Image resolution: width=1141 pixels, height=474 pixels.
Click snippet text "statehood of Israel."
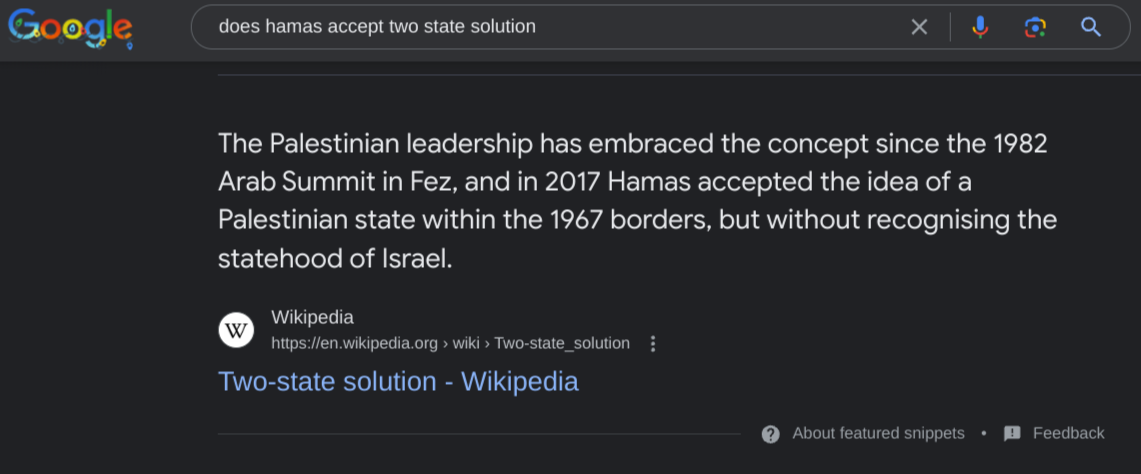335,258
